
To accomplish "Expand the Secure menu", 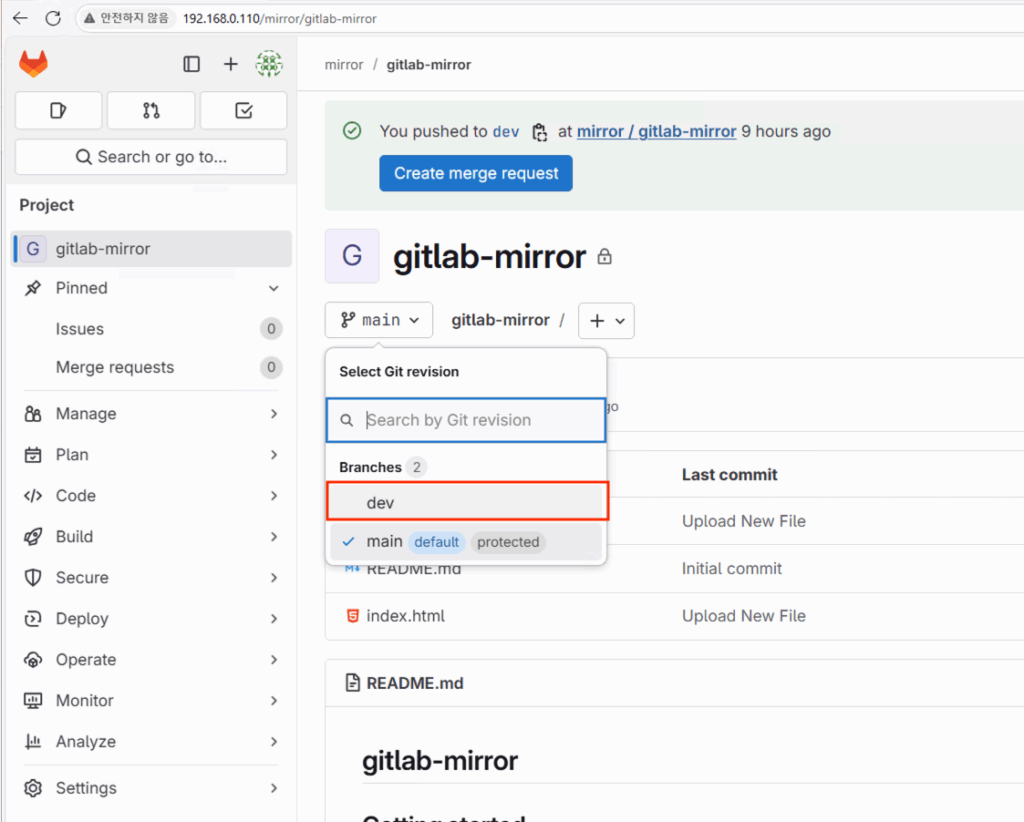I will coord(151,578).
